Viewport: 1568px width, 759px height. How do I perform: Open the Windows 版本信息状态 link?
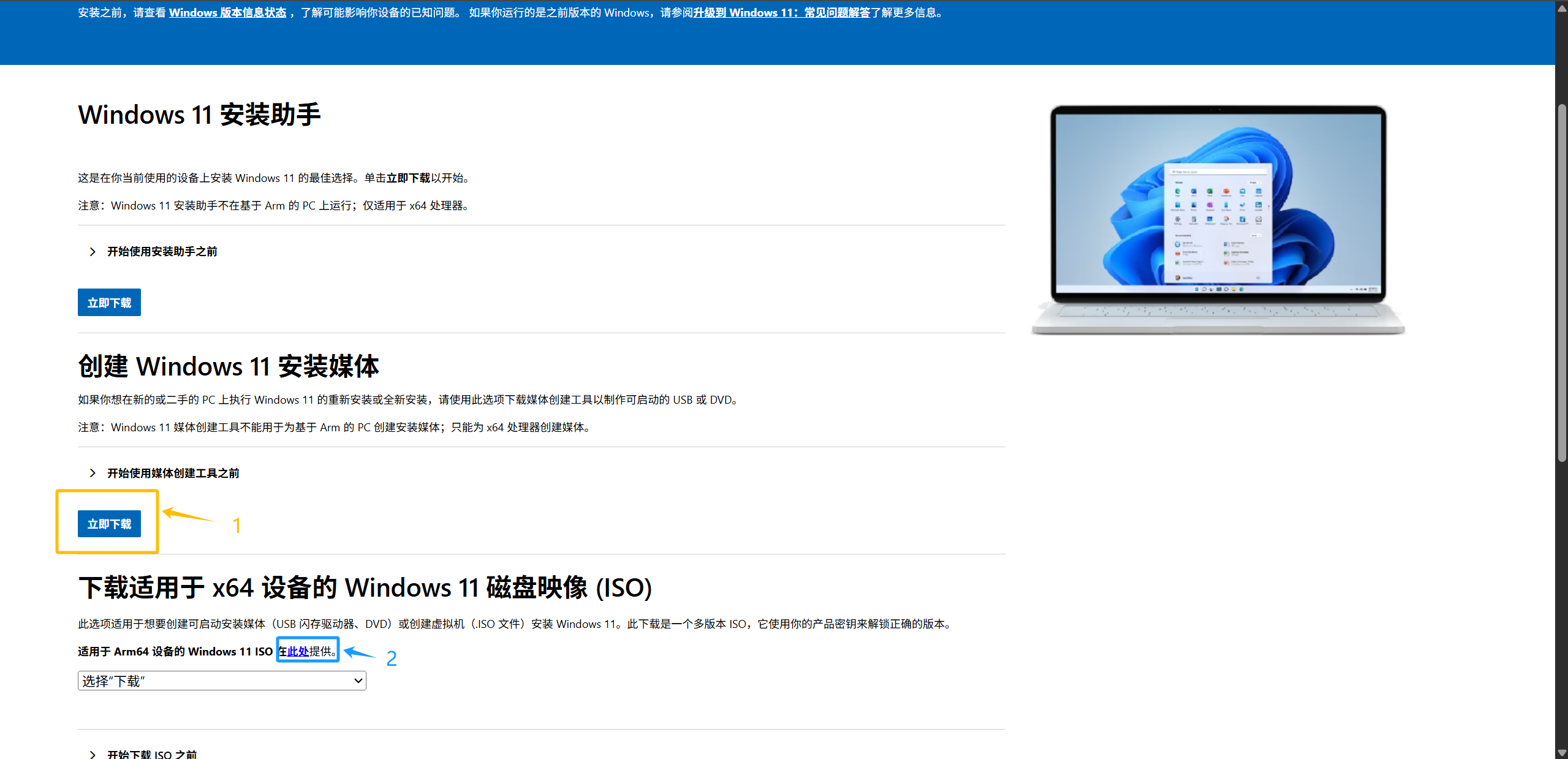coord(227,13)
